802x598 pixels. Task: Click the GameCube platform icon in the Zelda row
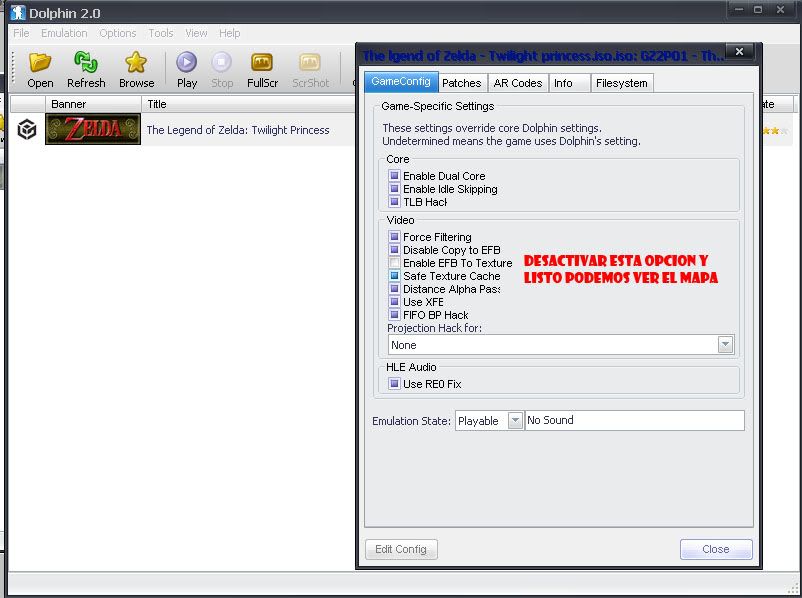pos(27,129)
